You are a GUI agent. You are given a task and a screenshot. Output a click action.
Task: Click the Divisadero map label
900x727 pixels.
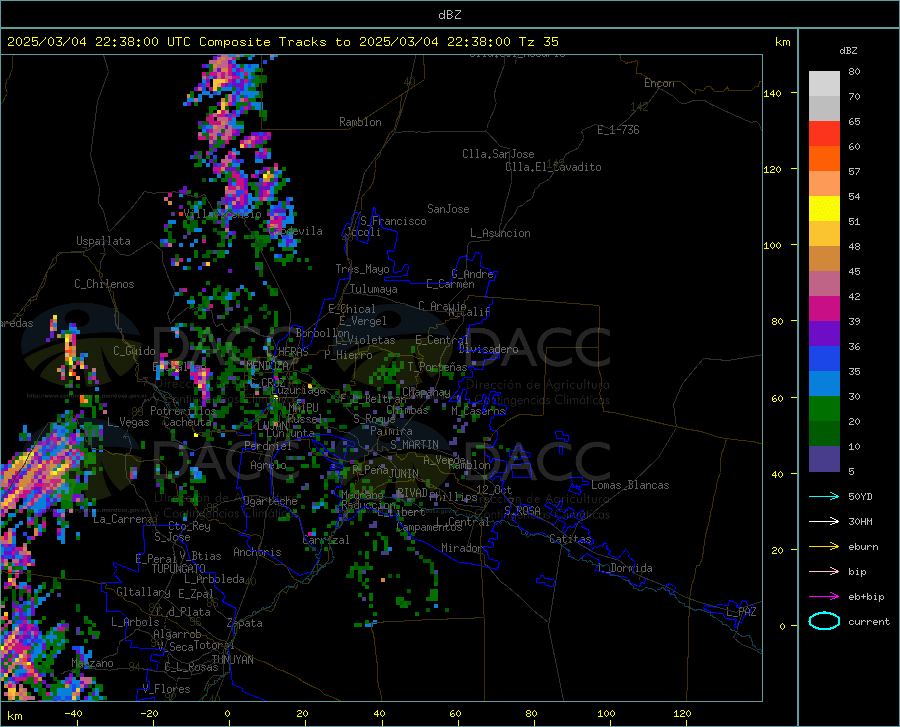488,349
